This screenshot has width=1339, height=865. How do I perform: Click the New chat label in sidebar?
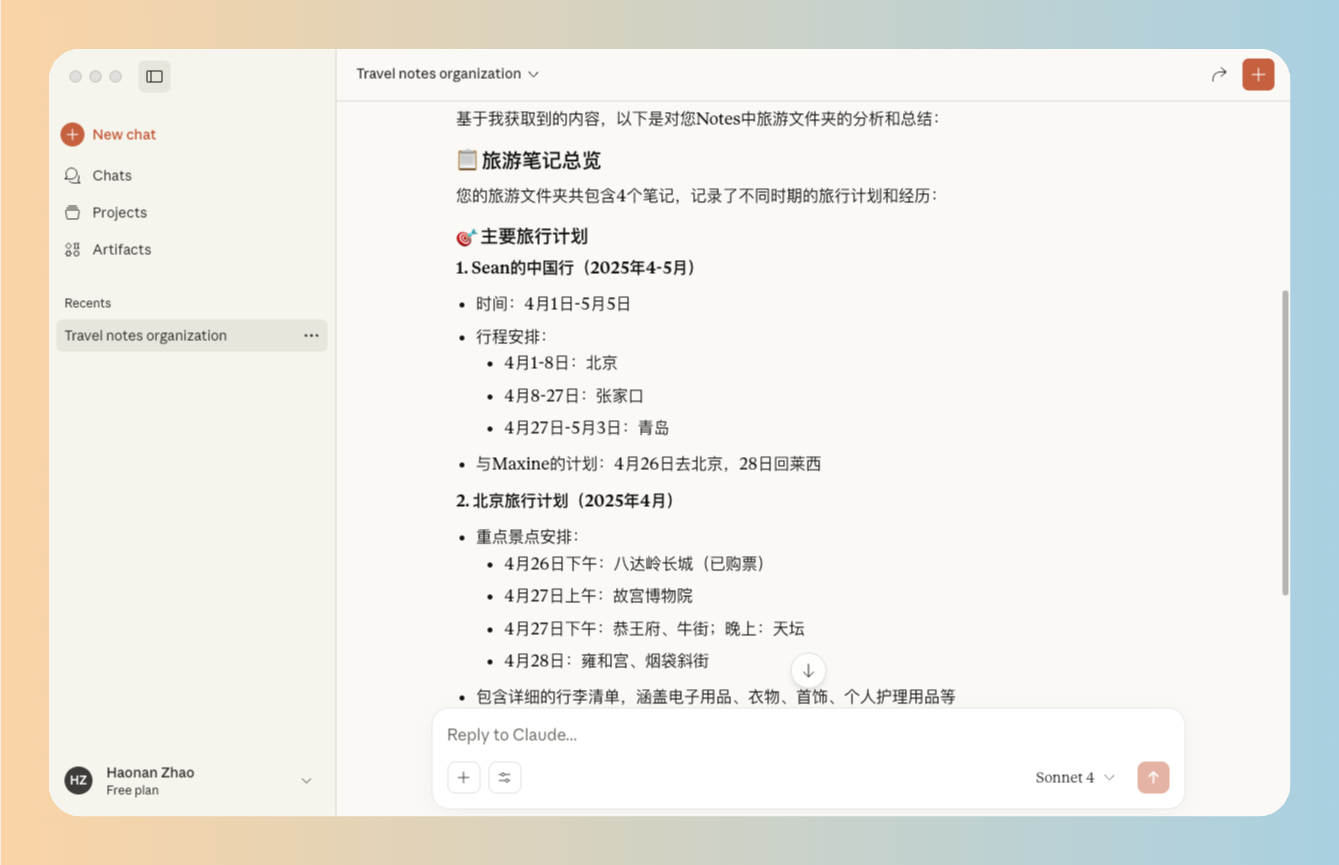tap(124, 134)
